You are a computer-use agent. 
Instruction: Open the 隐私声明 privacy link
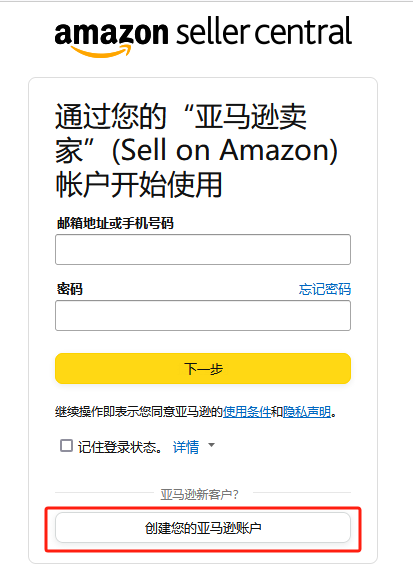[x=307, y=412]
